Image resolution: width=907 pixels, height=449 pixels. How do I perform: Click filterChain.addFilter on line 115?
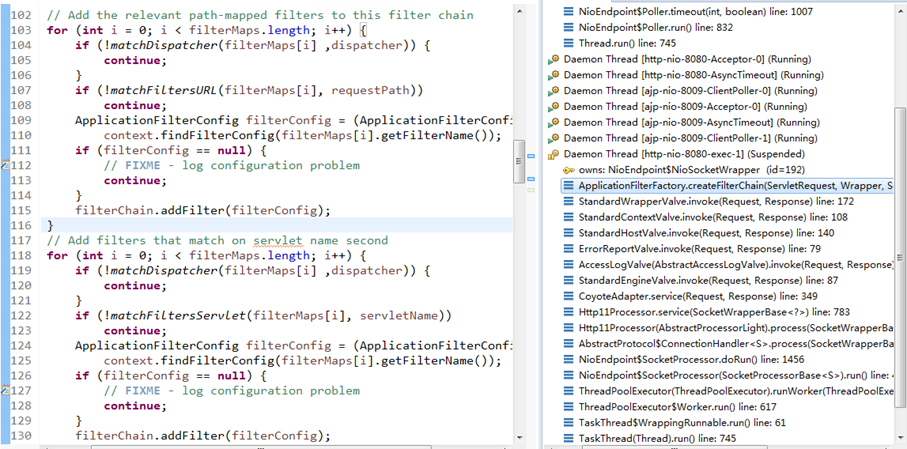tap(150, 211)
